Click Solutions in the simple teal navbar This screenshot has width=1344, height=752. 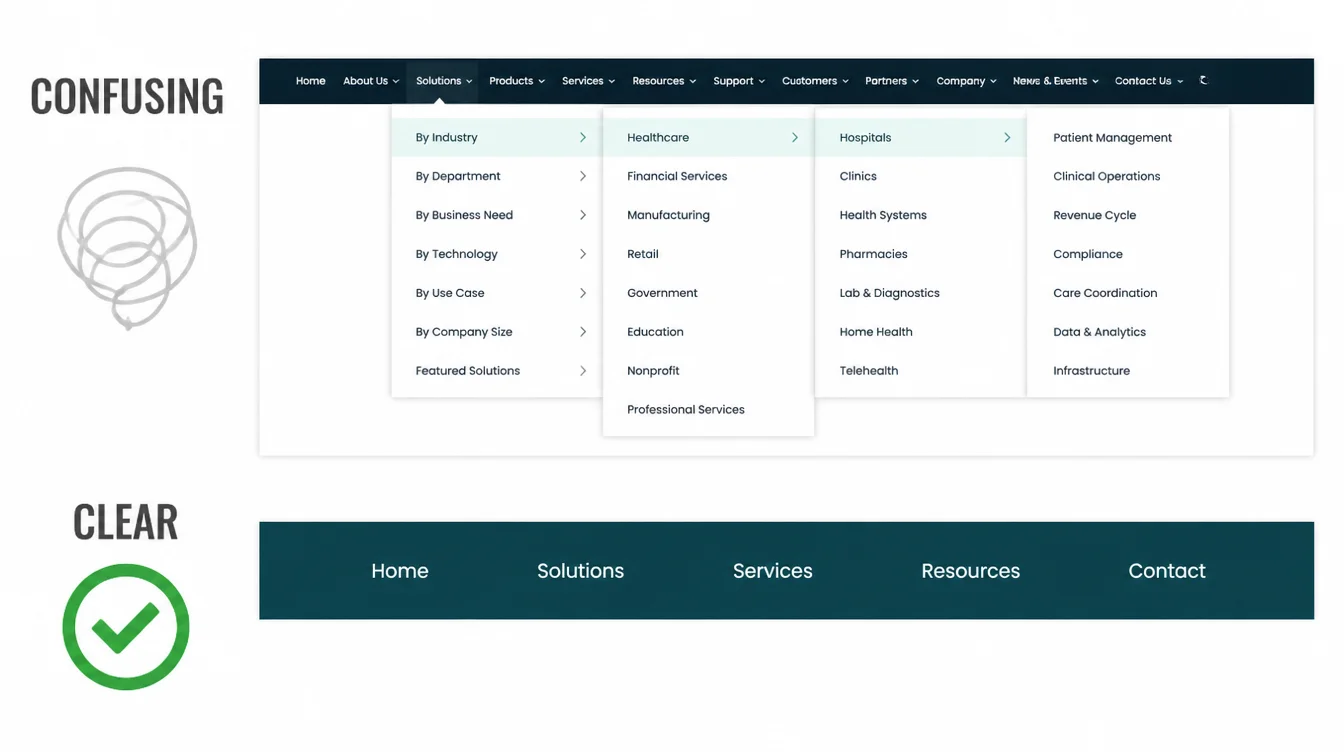click(581, 571)
